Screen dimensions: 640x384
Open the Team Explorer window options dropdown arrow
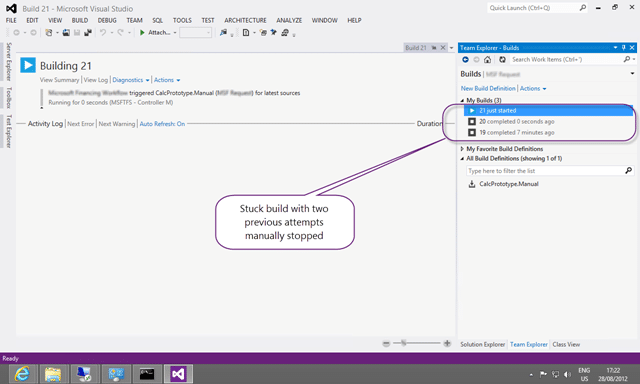point(616,48)
